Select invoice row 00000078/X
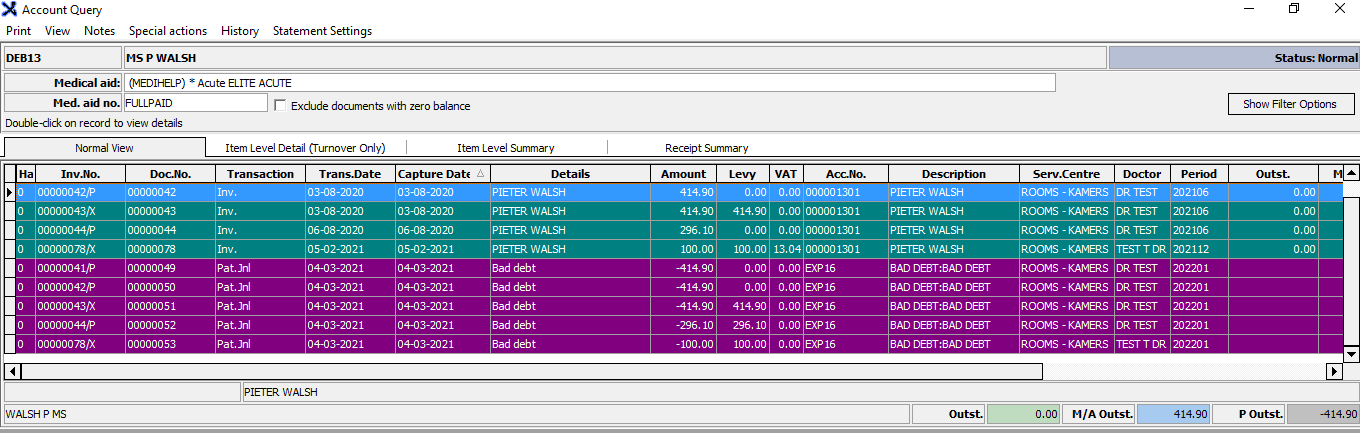 click(80, 249)
